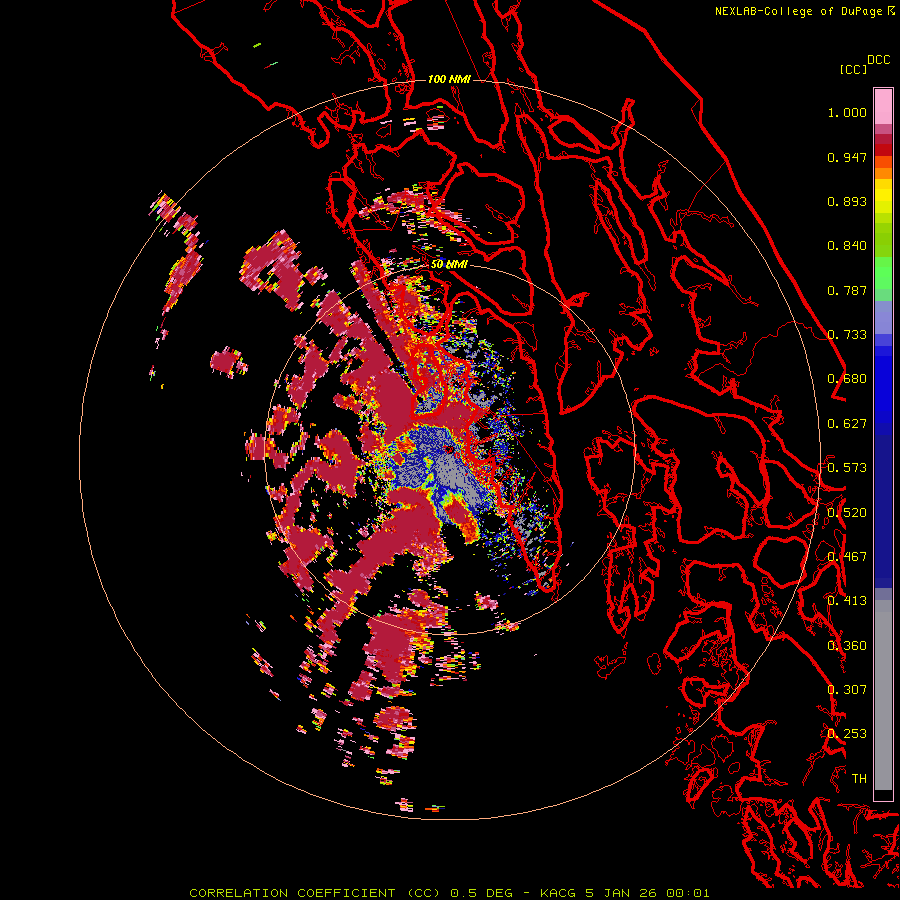
Task: Pick the large gray lower color bar segment
Action: [883, 700]
